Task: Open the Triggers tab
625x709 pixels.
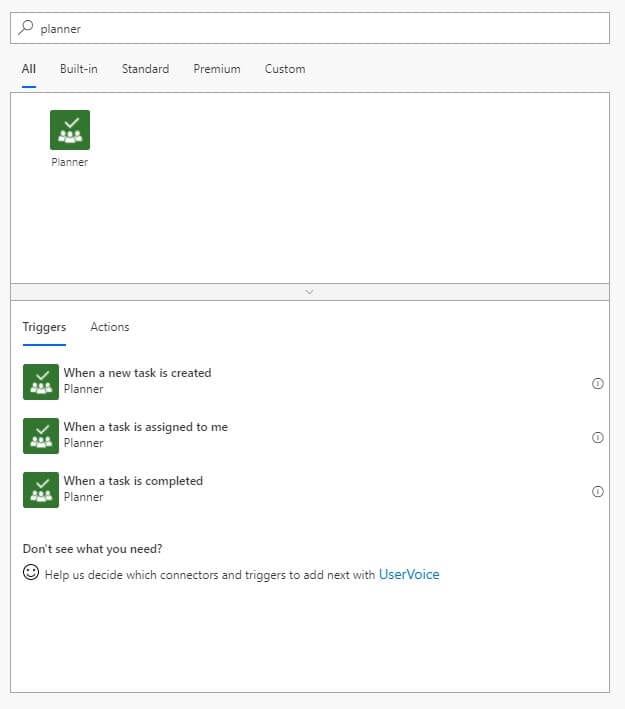Action: click(x=44, y=327)
